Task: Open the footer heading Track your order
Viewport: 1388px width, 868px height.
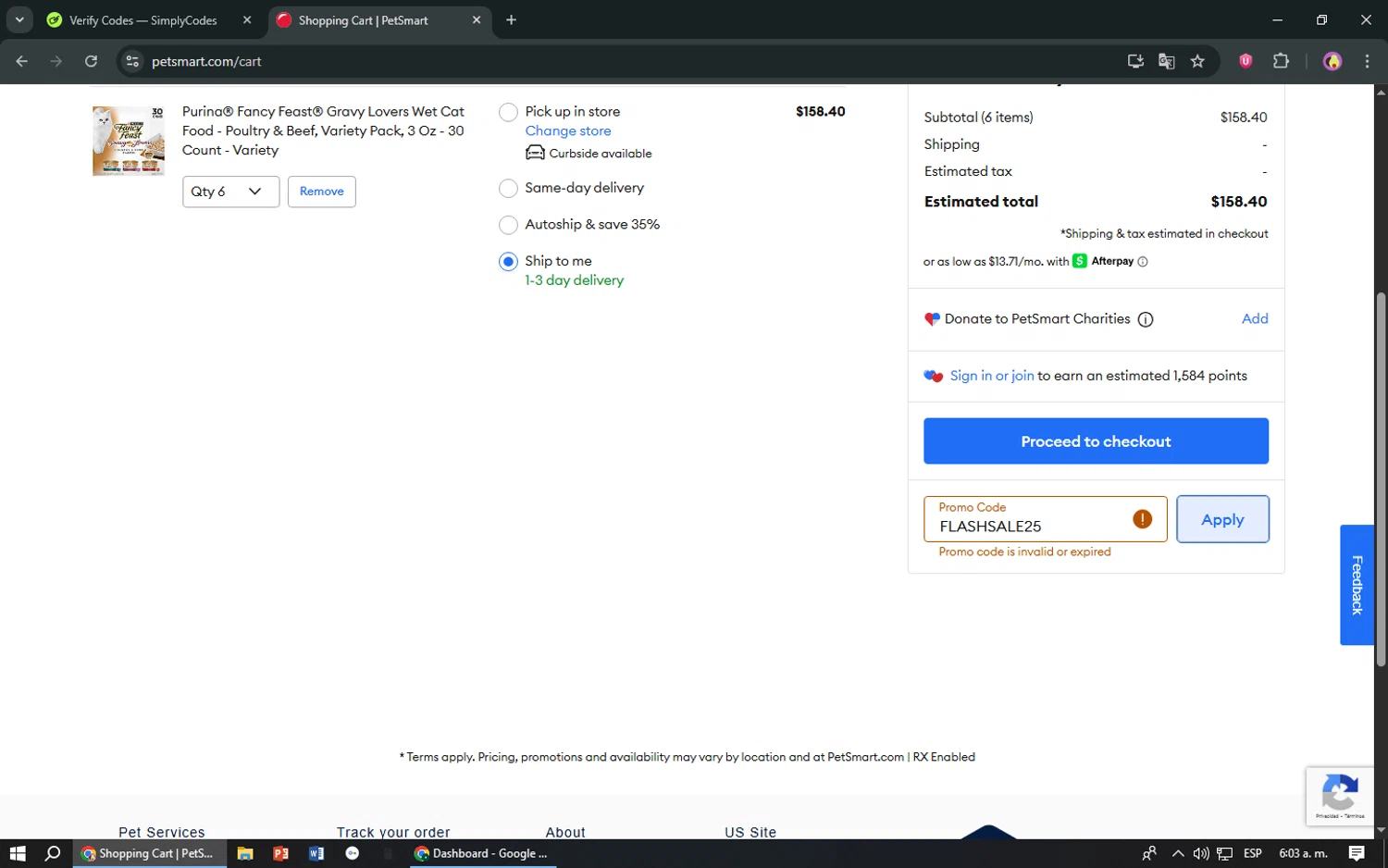Action: pos(393,832)
